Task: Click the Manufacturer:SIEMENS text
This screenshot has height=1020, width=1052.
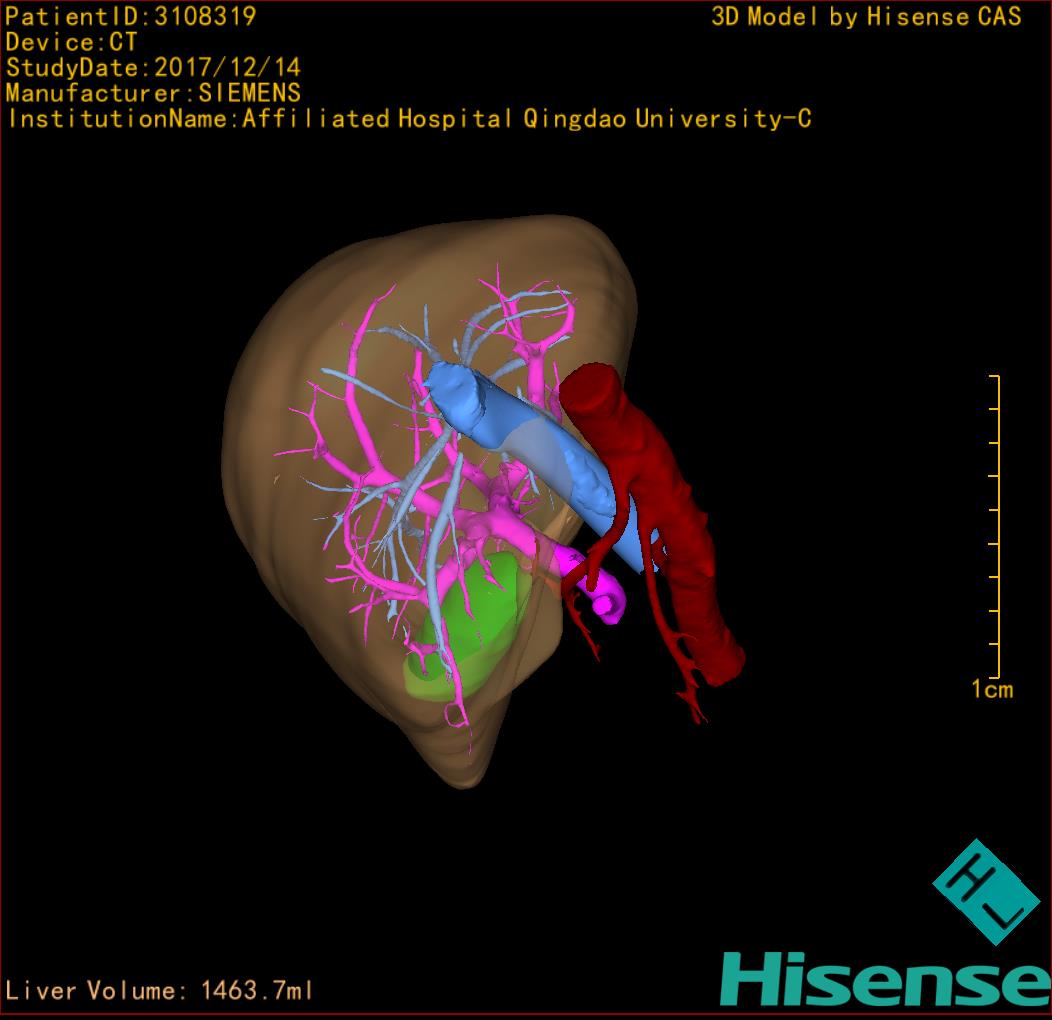Action: point(153,93)
